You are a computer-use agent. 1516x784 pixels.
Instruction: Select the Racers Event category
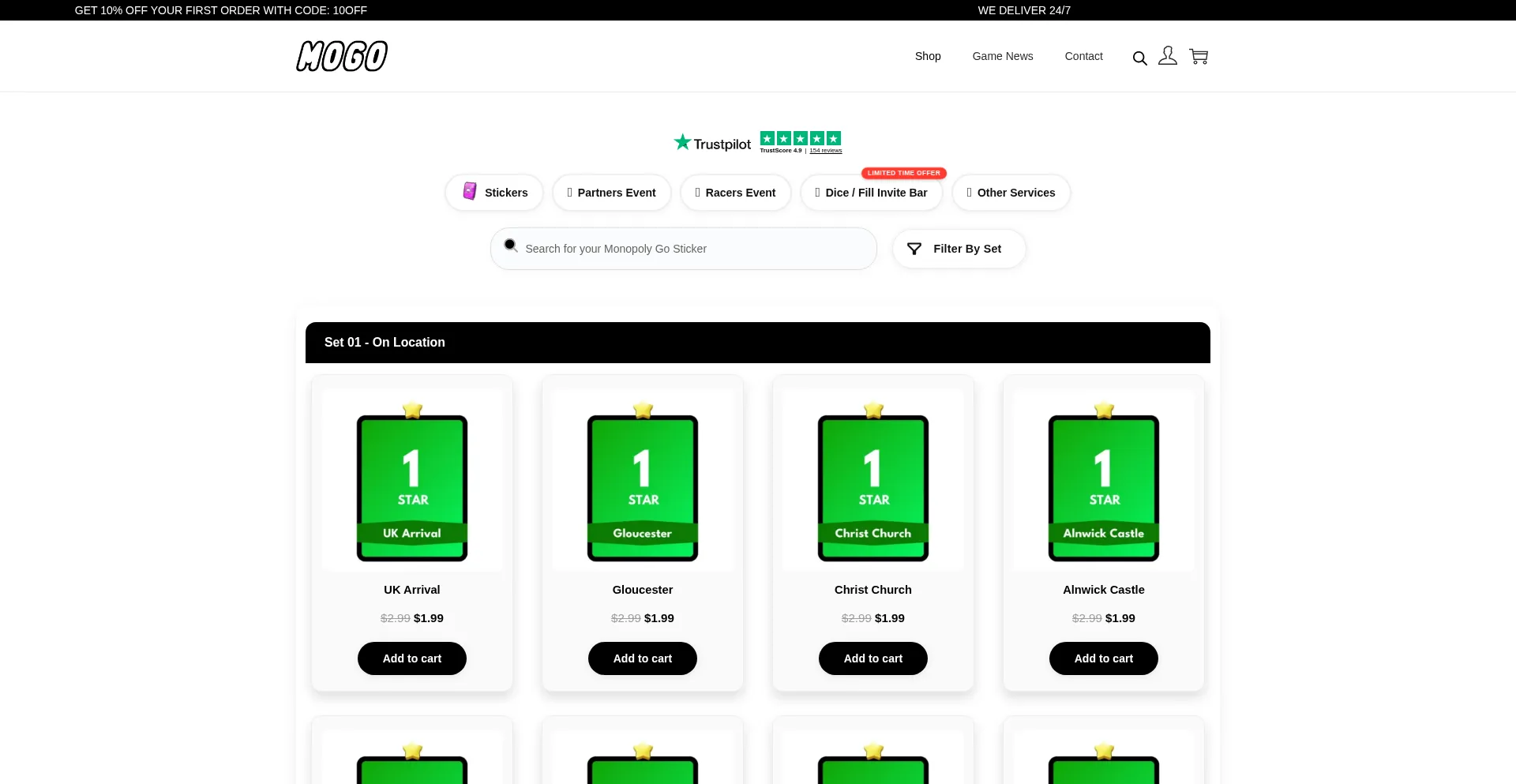(x=736, y=193)
